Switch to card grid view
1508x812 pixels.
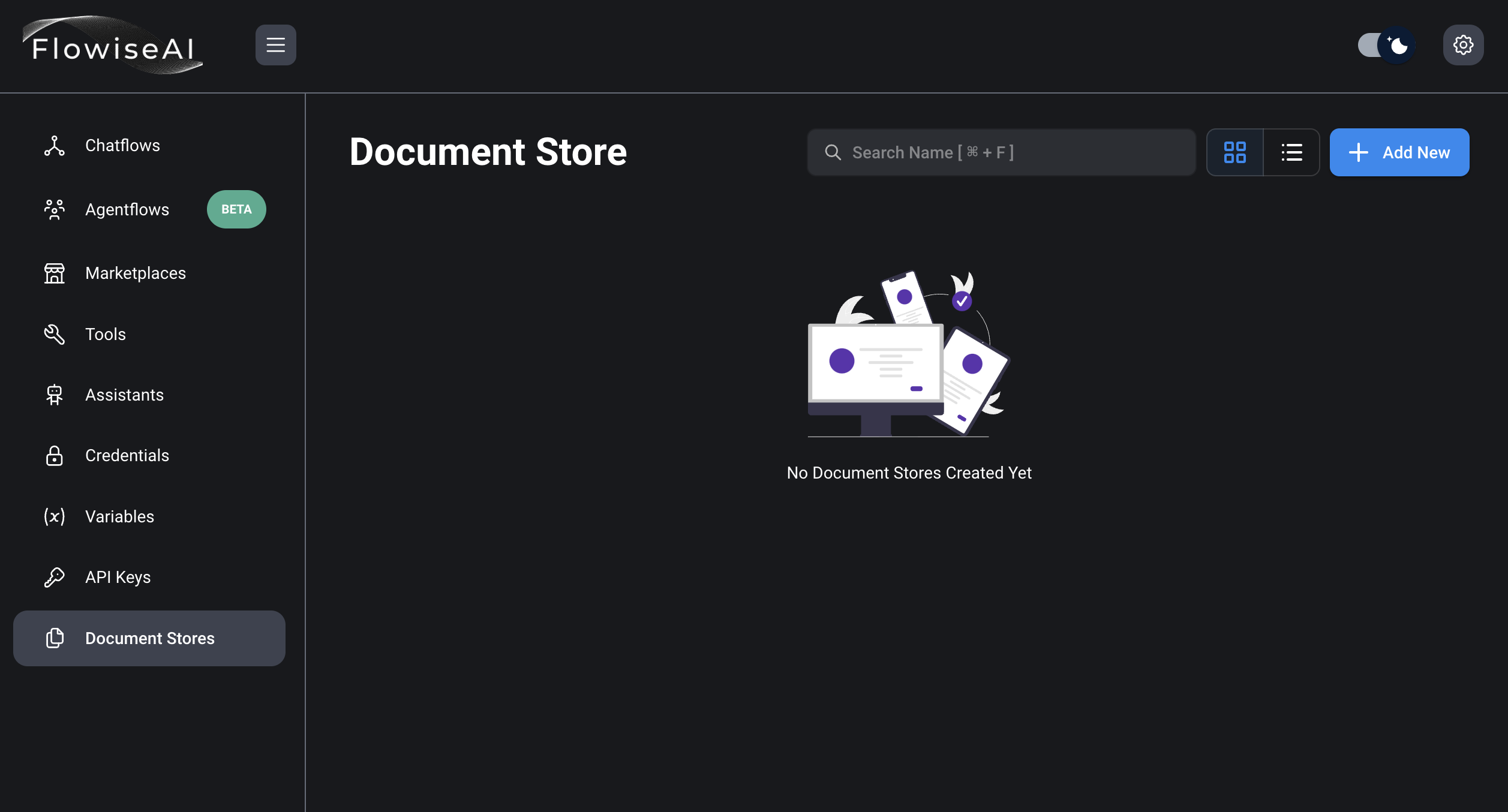[1234, 152]
